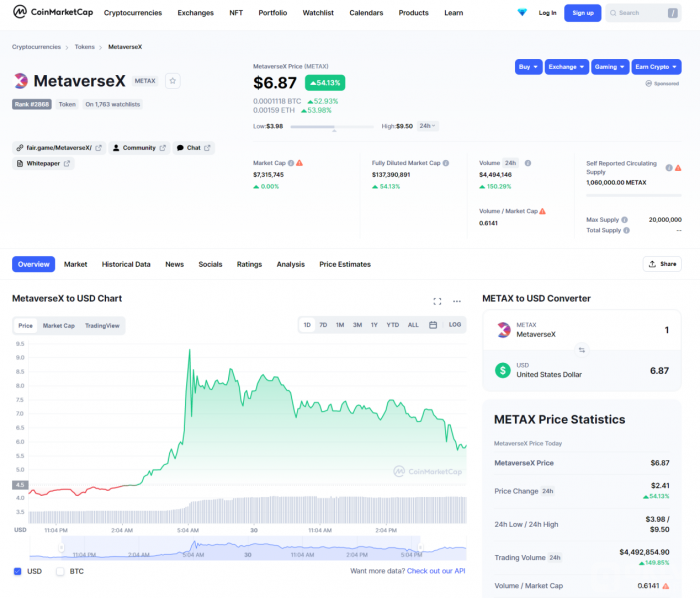
Task: Toggle LOG scale on chart
Action: 455,325
